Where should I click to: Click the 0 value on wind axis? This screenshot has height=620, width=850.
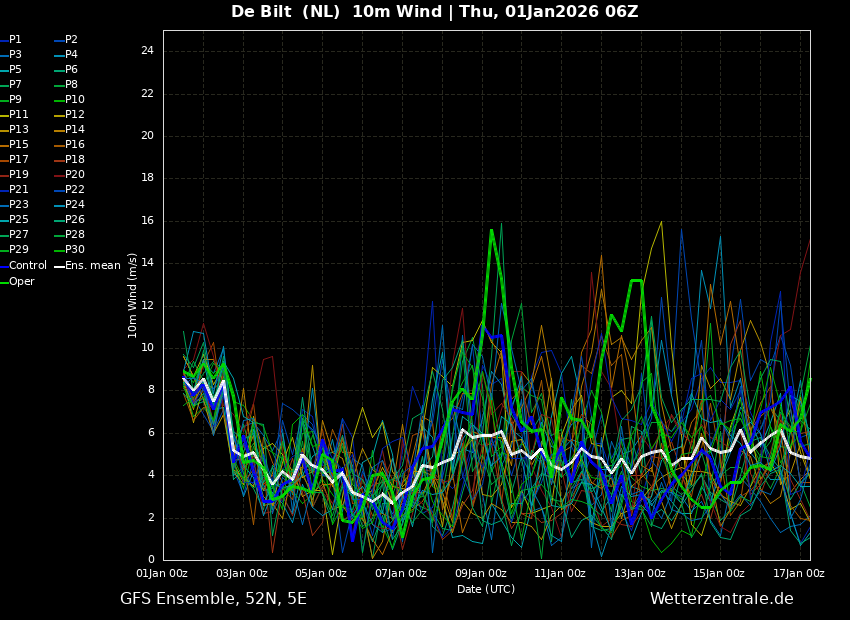(x=151, y=560)
